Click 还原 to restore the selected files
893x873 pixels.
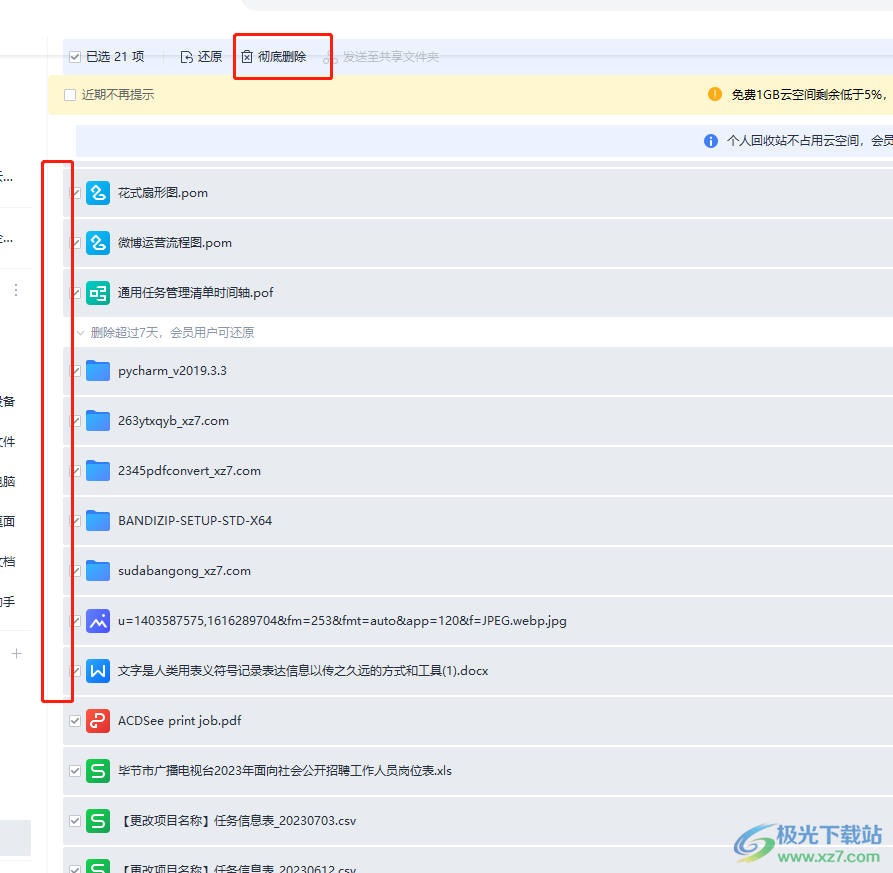201,57
